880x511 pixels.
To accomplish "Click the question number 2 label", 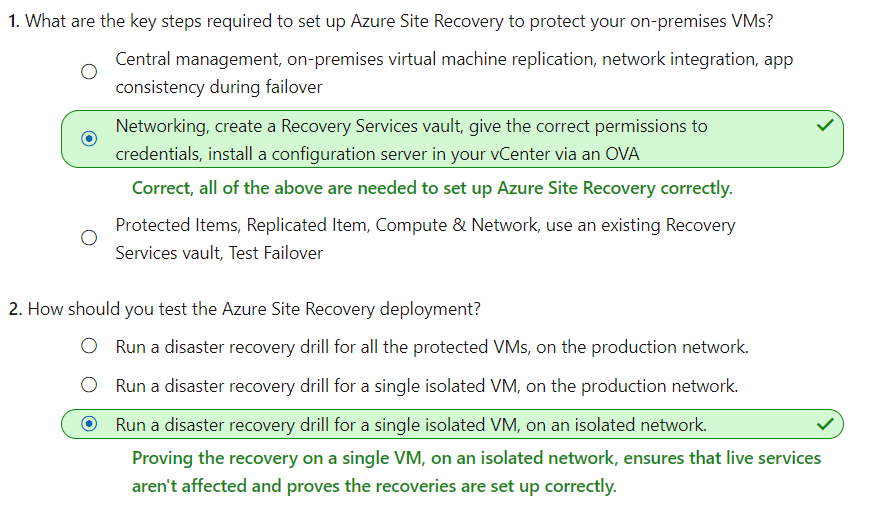I will click(14, 309).
